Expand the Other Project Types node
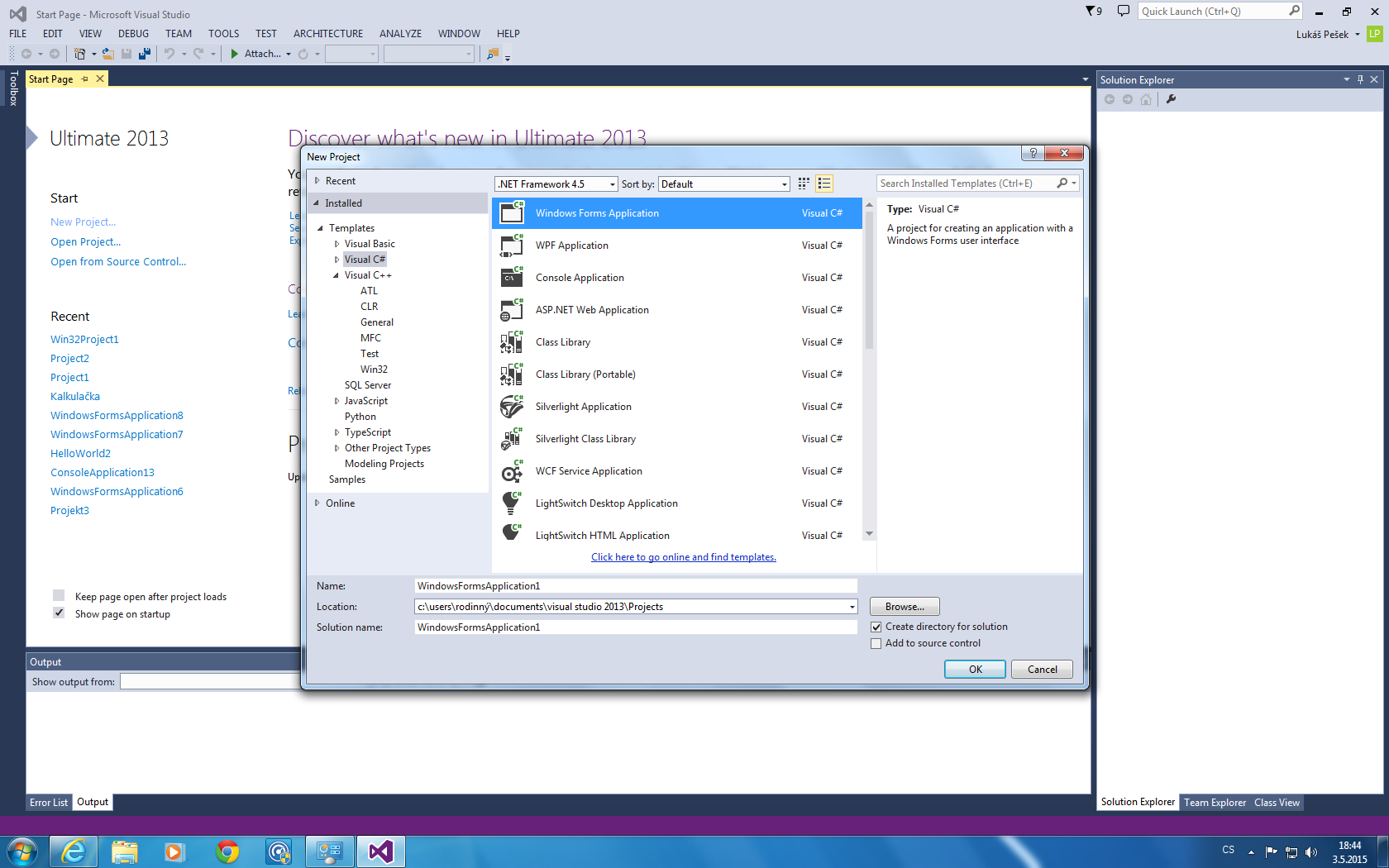This screenshot has width=1389, height=868. 337,448
